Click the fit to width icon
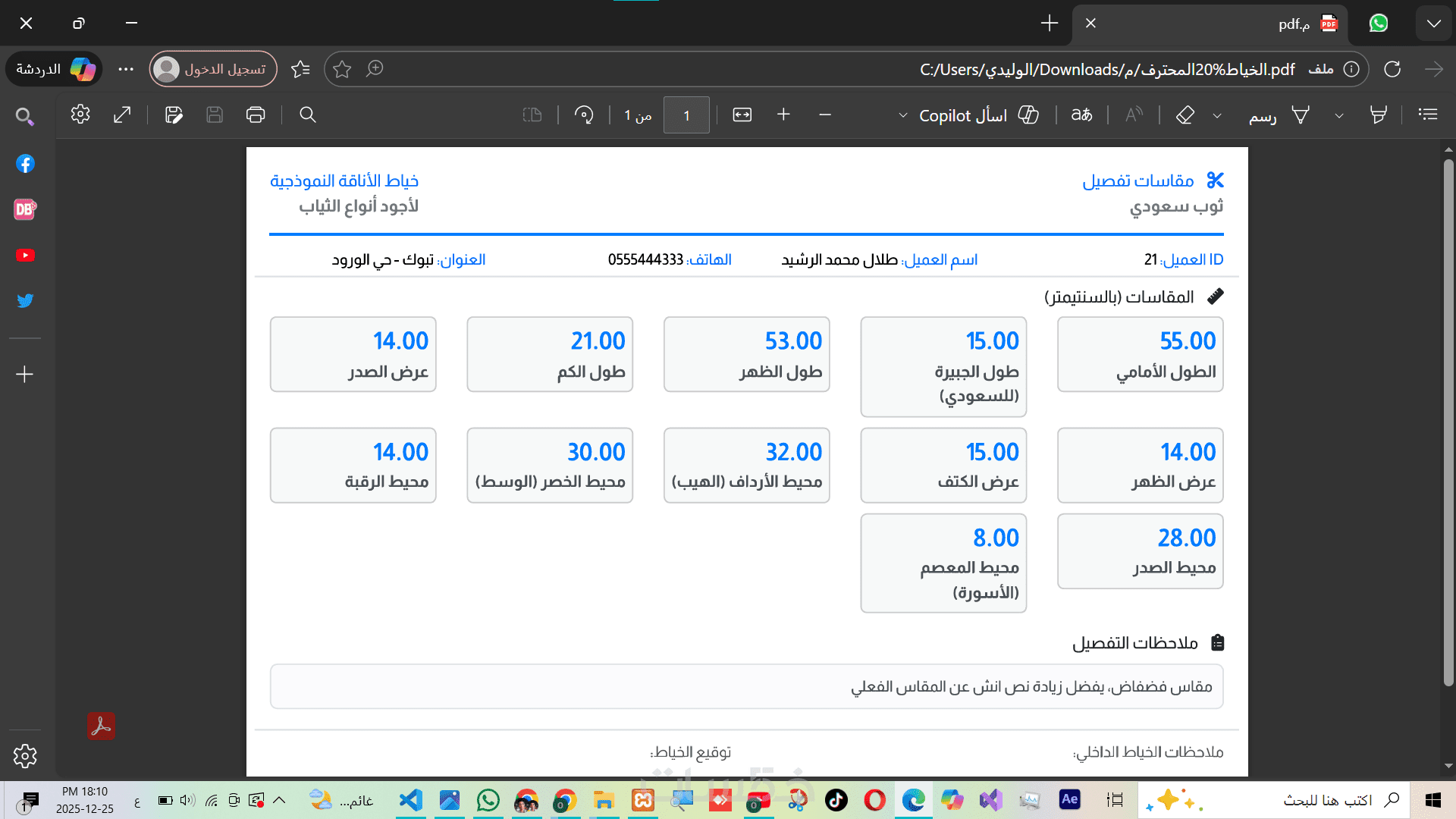1456x819 pixels. pos(742,115)
